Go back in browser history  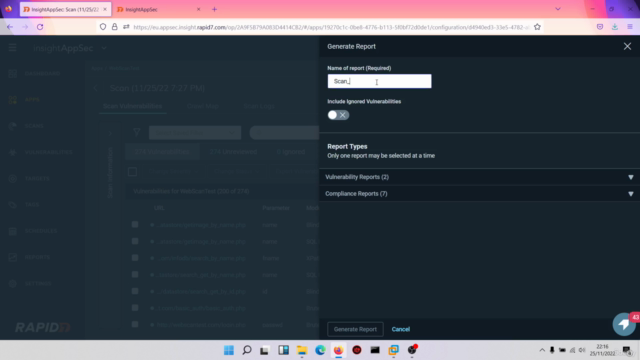point(10,27)
